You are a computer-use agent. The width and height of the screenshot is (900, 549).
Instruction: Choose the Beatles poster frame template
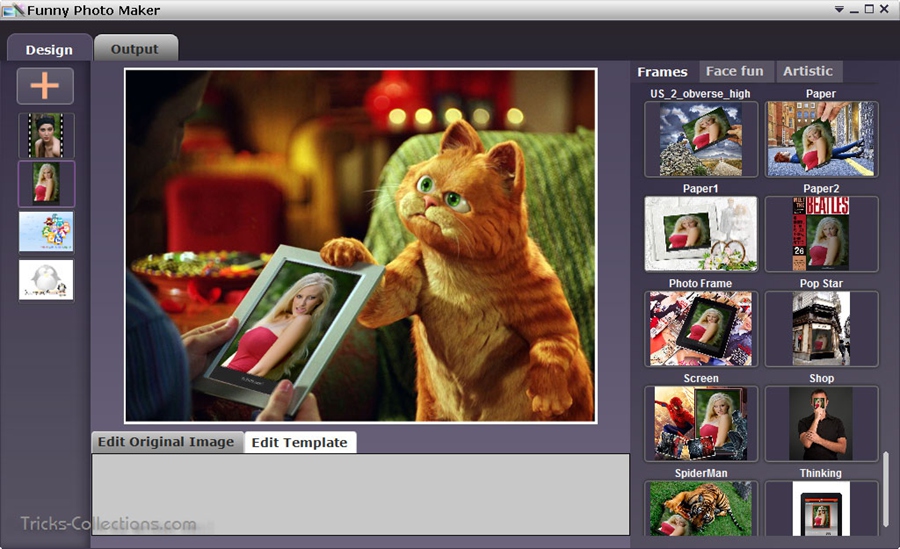pos(821,234)
